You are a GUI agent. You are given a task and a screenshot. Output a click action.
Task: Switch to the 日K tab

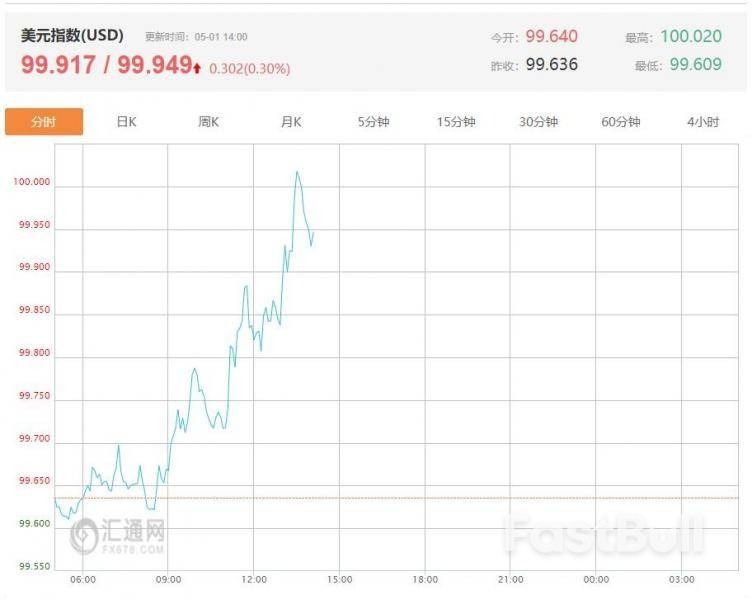126,122
